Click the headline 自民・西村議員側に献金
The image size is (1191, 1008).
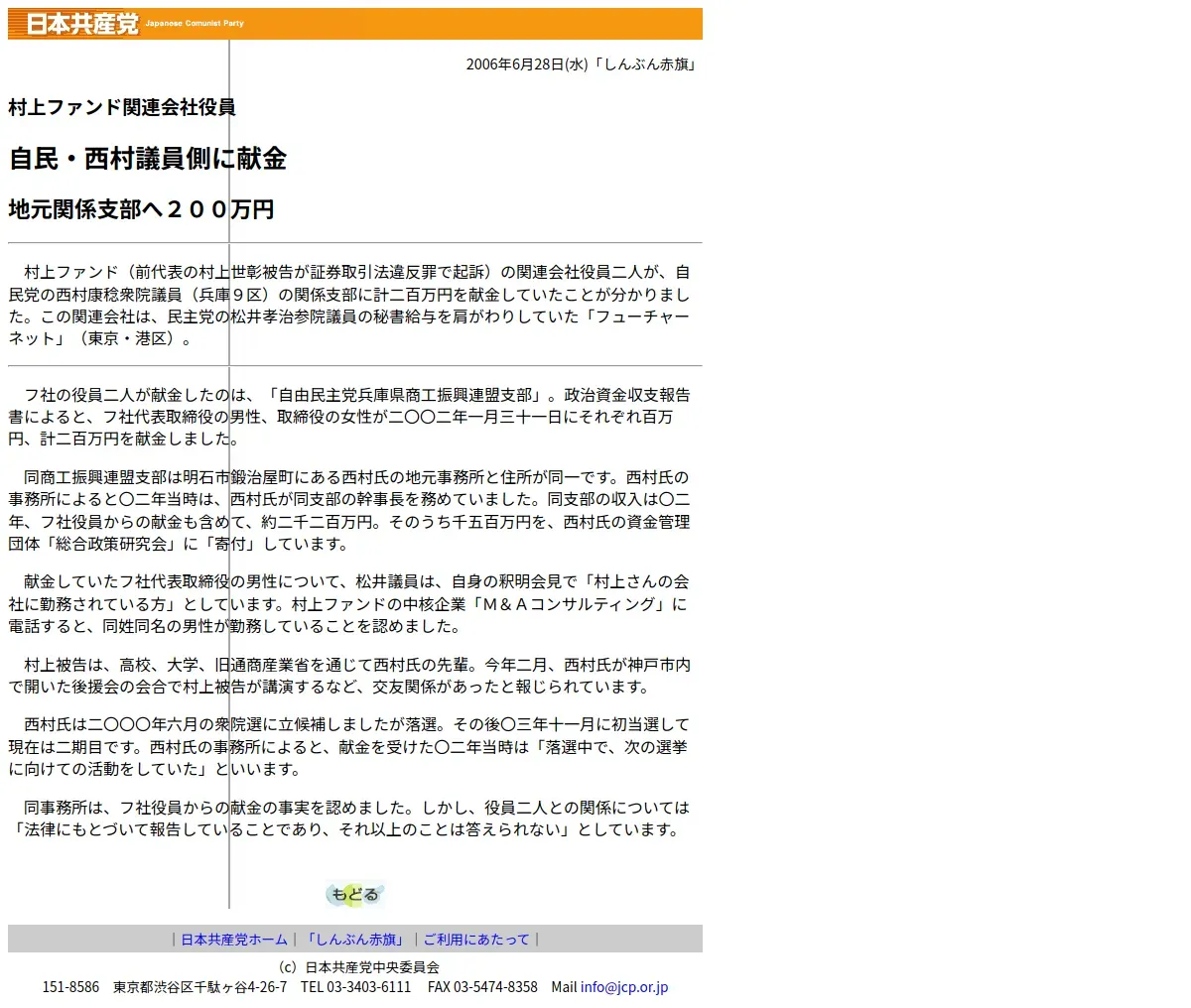pos(148,159)
